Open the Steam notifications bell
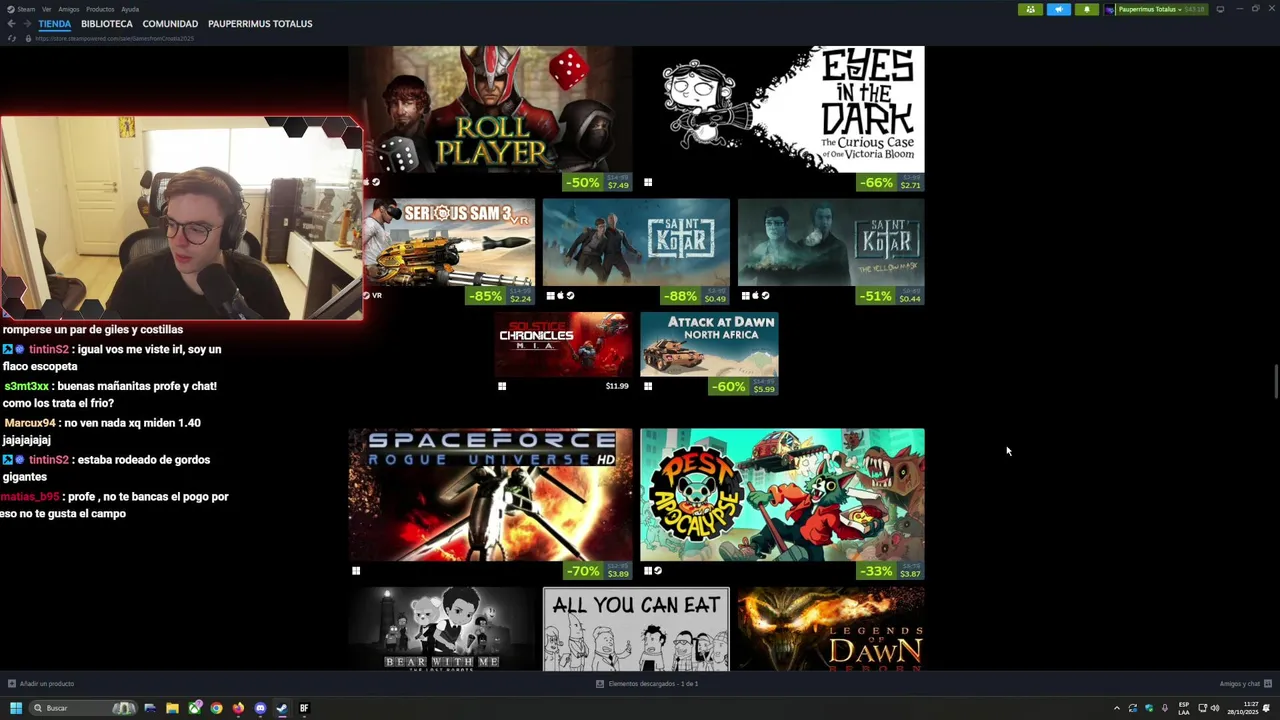 click(x=1086, y=9)
